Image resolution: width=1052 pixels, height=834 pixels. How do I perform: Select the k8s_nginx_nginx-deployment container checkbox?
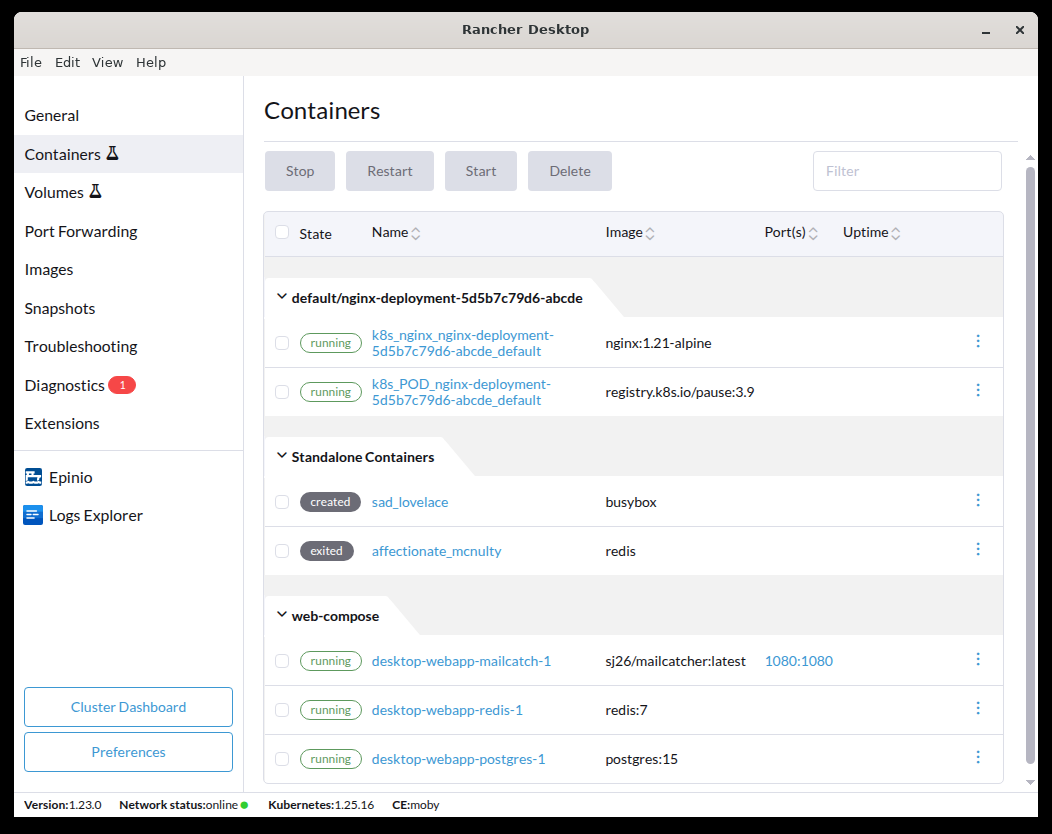pos(282,343)
